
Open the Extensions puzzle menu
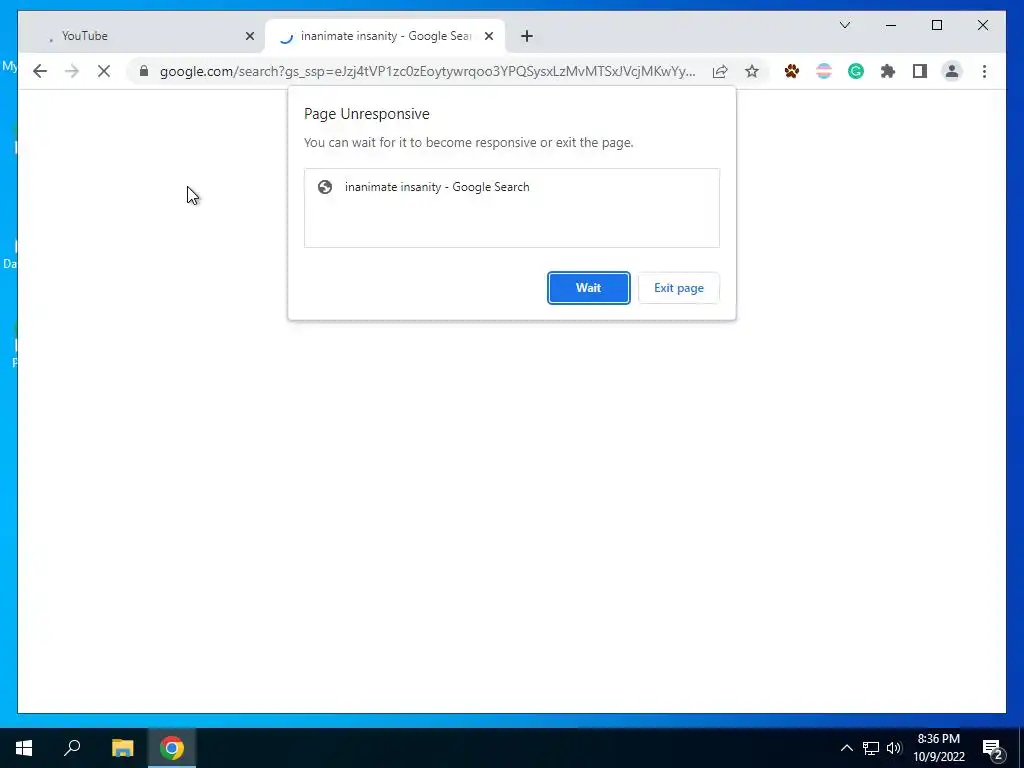[888, 71]
